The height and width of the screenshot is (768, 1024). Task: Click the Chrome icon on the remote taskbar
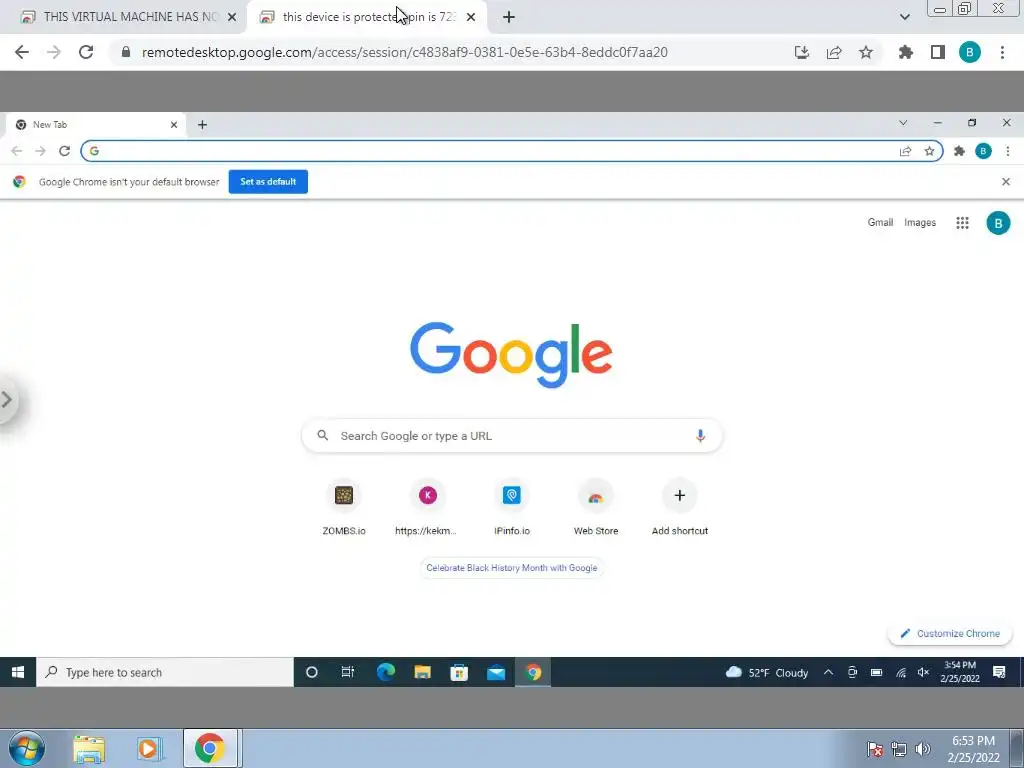point(533,672)
